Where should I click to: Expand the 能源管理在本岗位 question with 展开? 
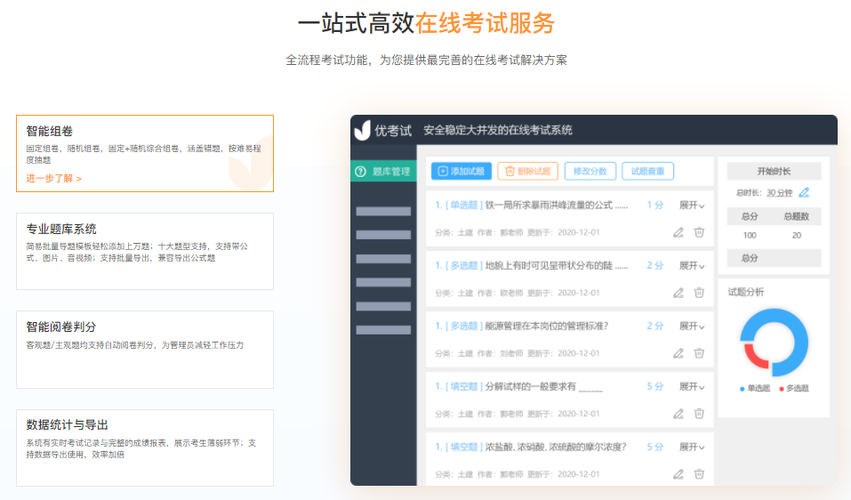[692, 326]
